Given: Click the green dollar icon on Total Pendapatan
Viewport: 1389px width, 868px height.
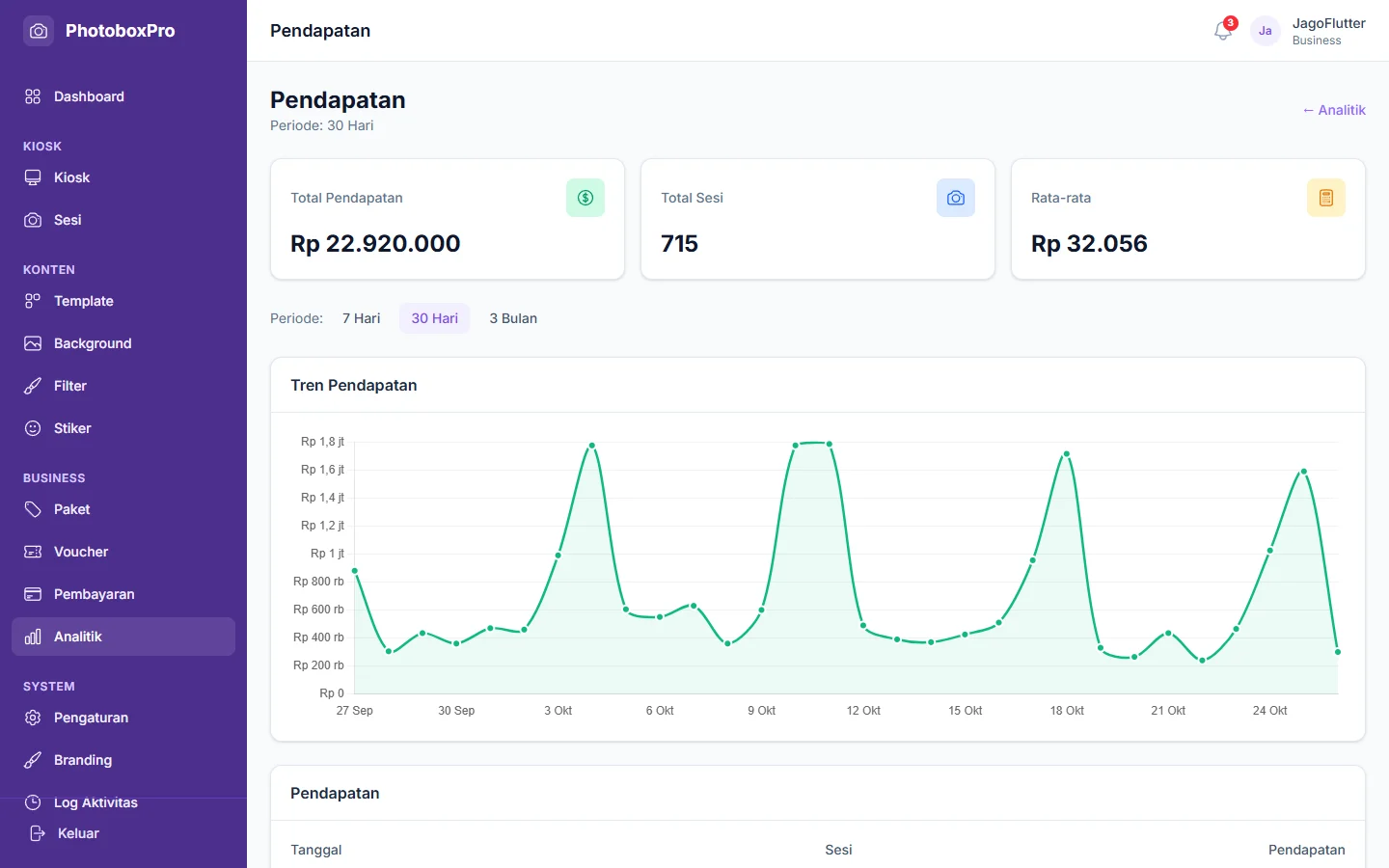Looking at the screenshot, I should click(x=586, y=198).
